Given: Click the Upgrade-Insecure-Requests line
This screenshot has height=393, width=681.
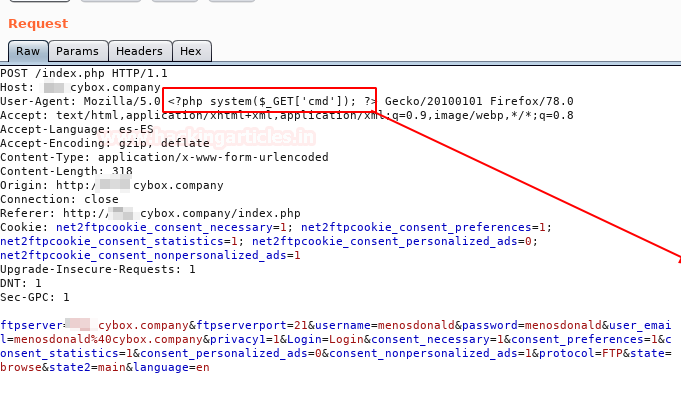Looking at the screenshot, I should point(98,270).
